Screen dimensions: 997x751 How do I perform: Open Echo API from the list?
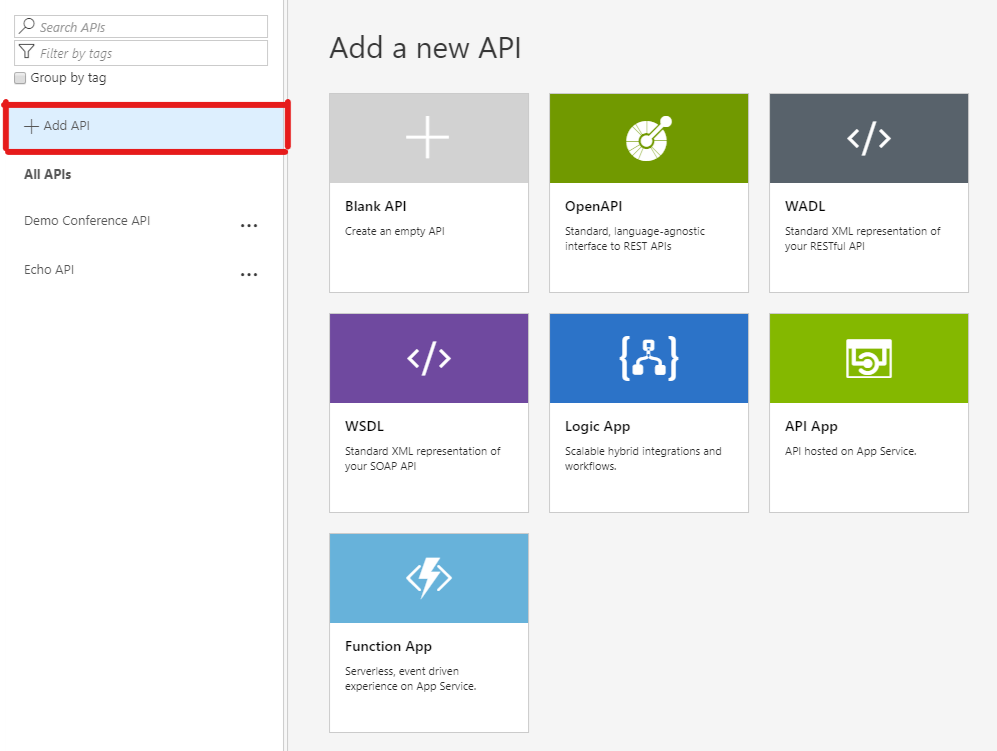click(x=49, y=270)
